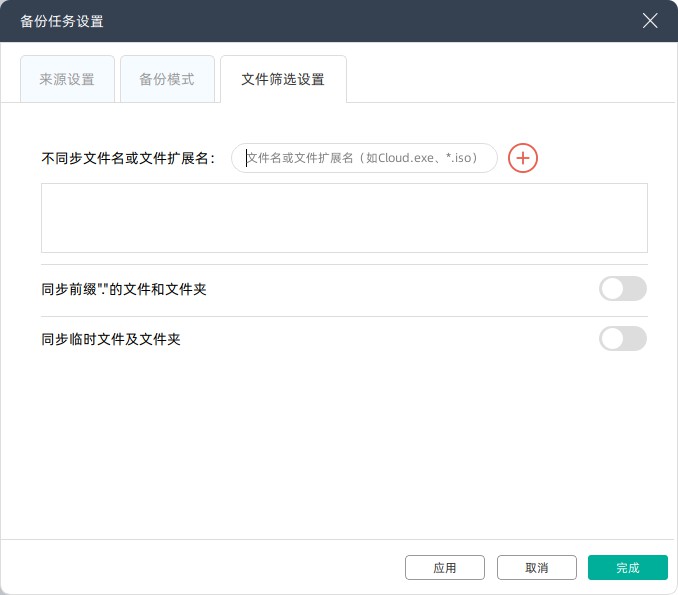The width and height of the screenshot is (678, 595).
Task: Click blank tab strip right of 文件筛选设置
Action: tap(510, 79)
